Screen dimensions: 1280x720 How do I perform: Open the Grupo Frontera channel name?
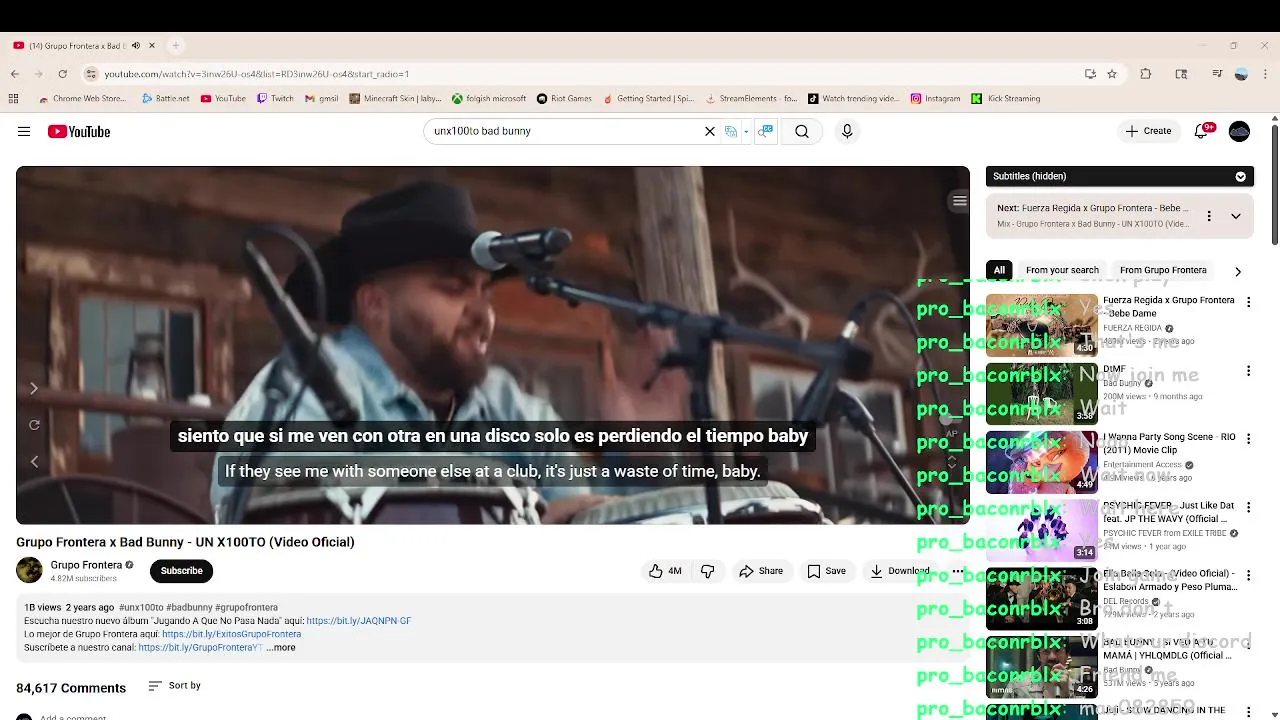[86, 565]
